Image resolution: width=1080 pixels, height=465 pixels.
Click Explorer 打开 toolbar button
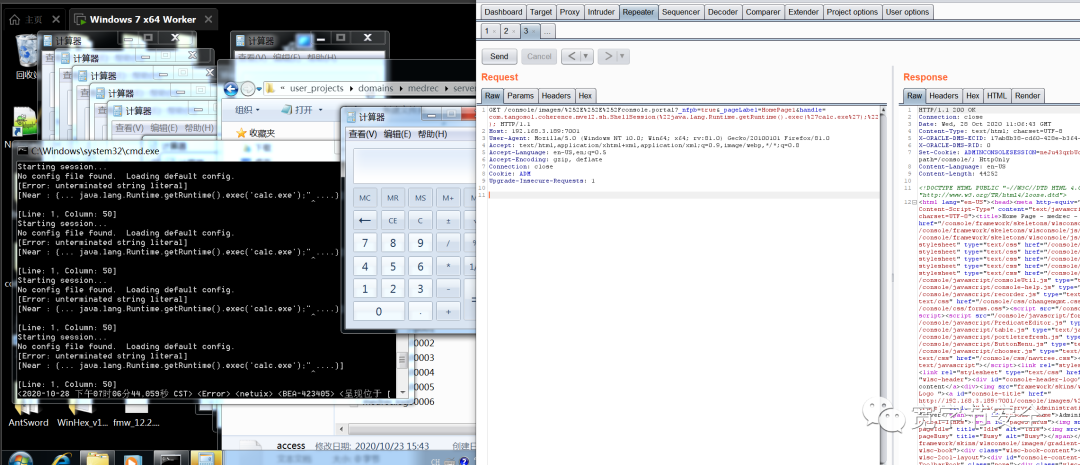point(298,110)
